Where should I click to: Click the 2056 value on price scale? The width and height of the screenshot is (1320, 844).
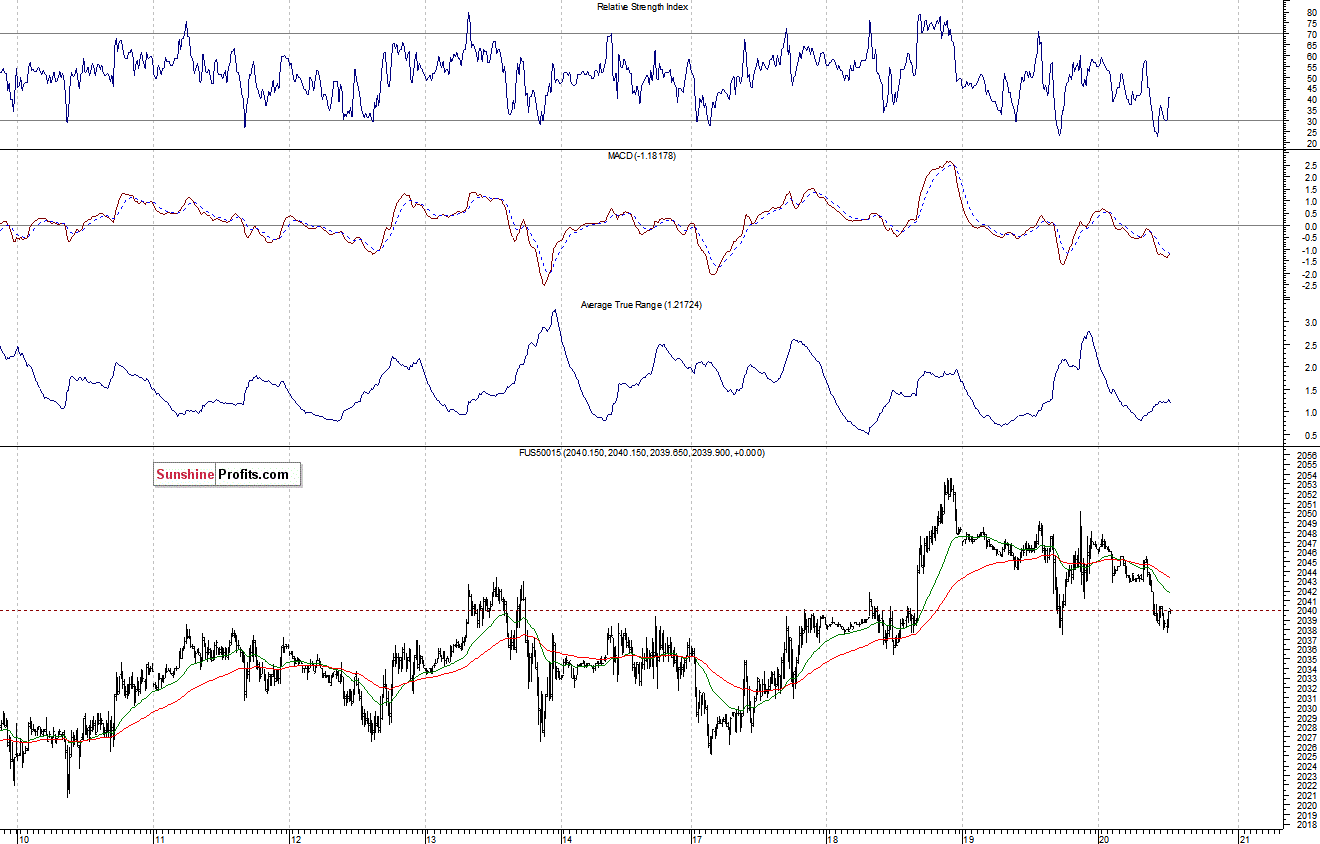click(x=1307, y=456)
